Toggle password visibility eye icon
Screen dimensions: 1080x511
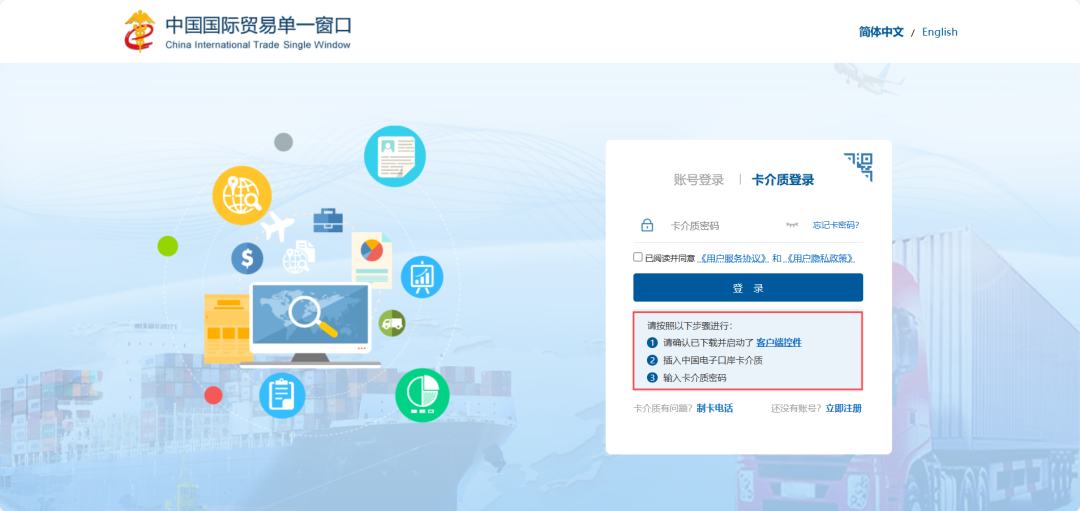pyautogui.click(x=792, y=226)
